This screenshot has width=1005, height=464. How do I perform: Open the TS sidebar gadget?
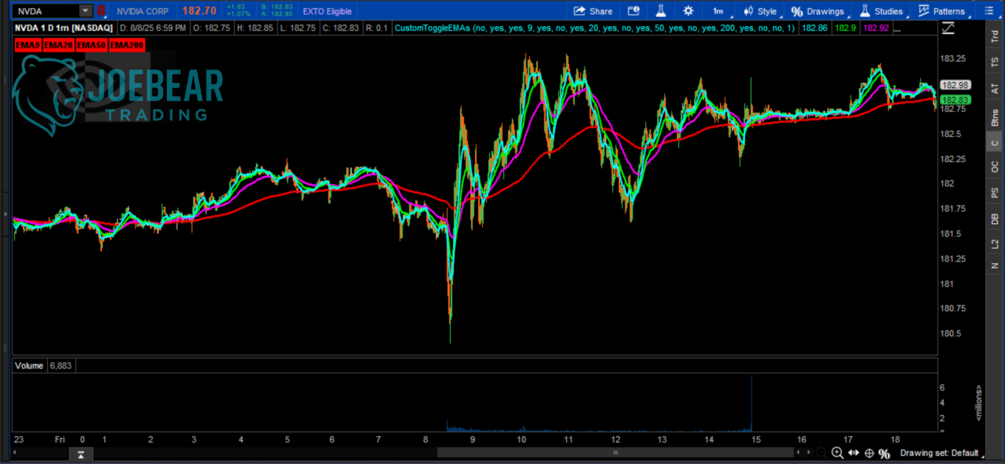pos(995,62)
